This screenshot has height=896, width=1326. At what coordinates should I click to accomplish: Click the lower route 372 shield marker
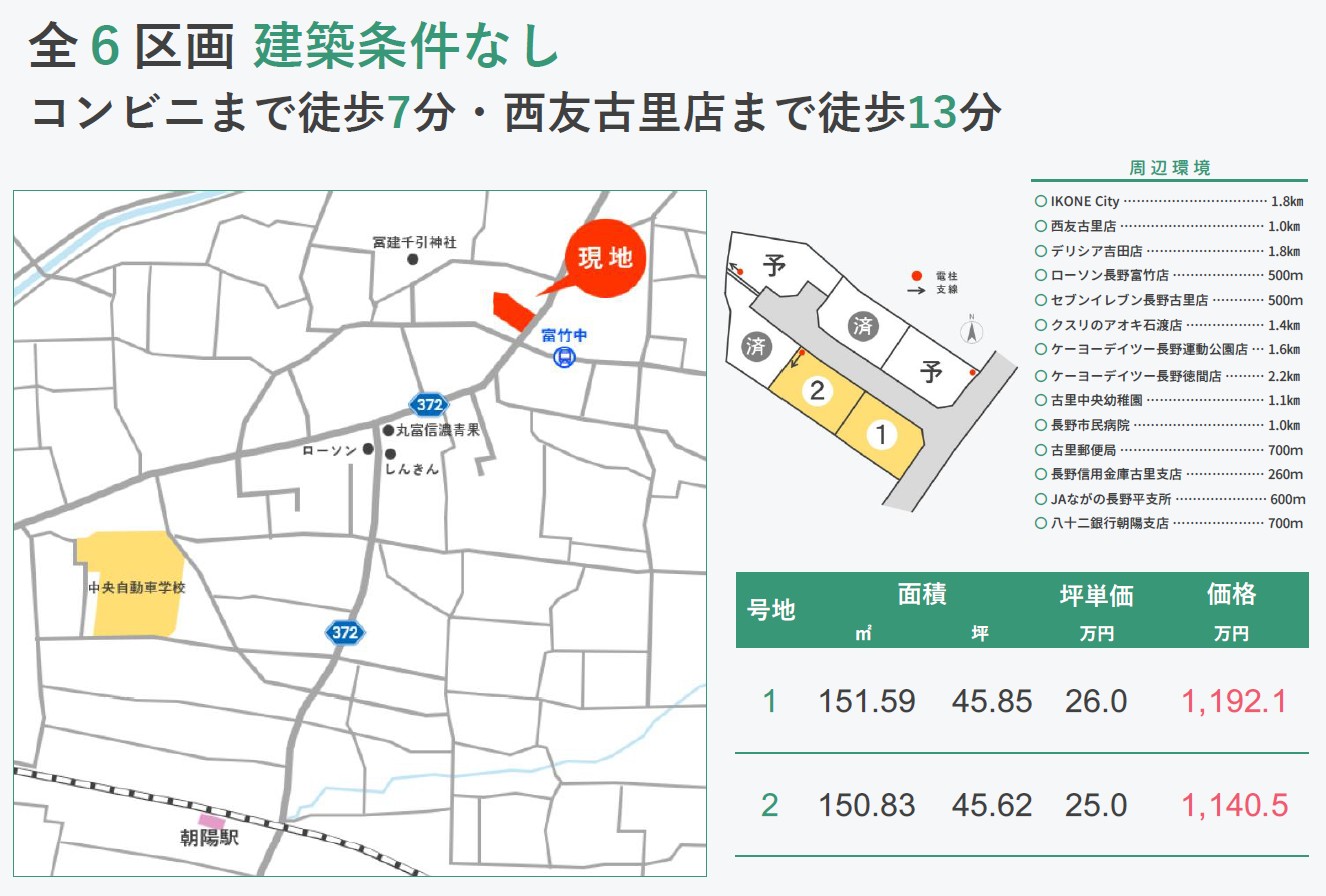pos(345,632)
